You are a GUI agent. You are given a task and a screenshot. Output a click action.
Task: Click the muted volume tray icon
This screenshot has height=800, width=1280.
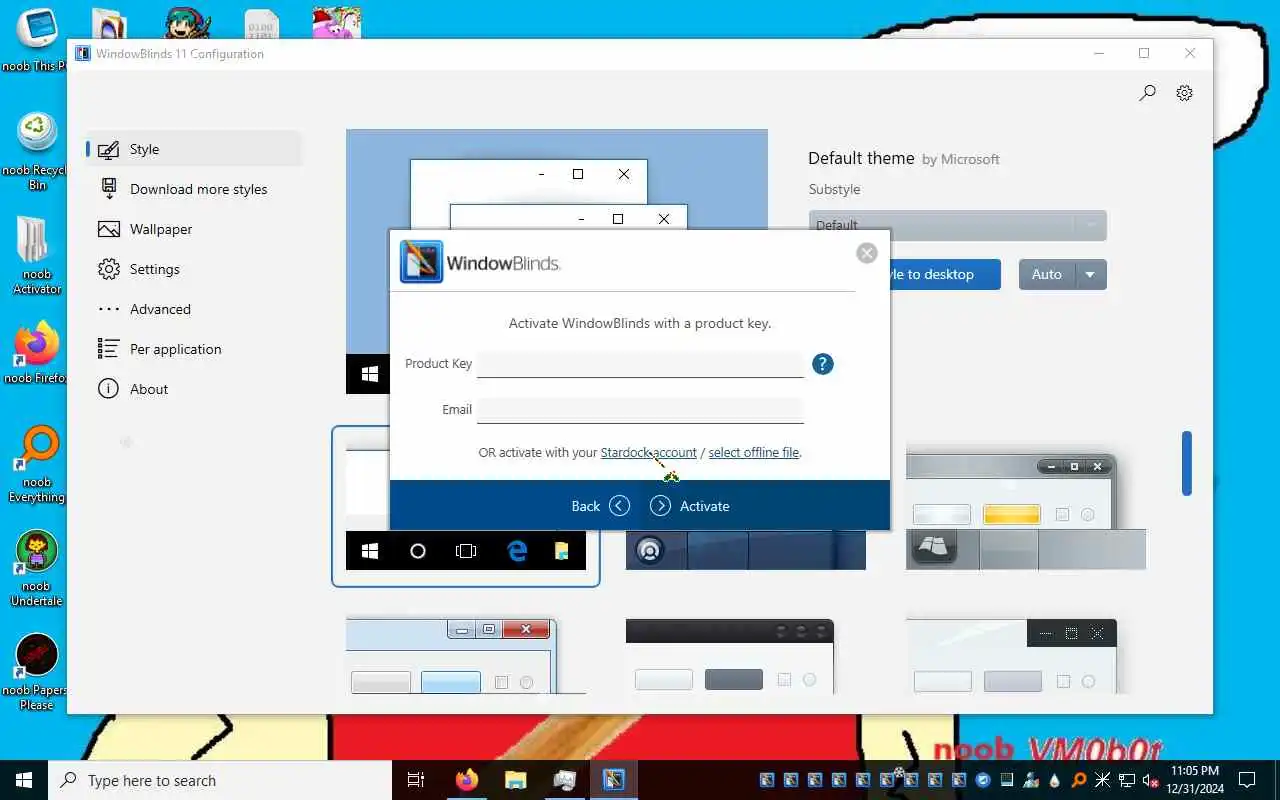1150,780
